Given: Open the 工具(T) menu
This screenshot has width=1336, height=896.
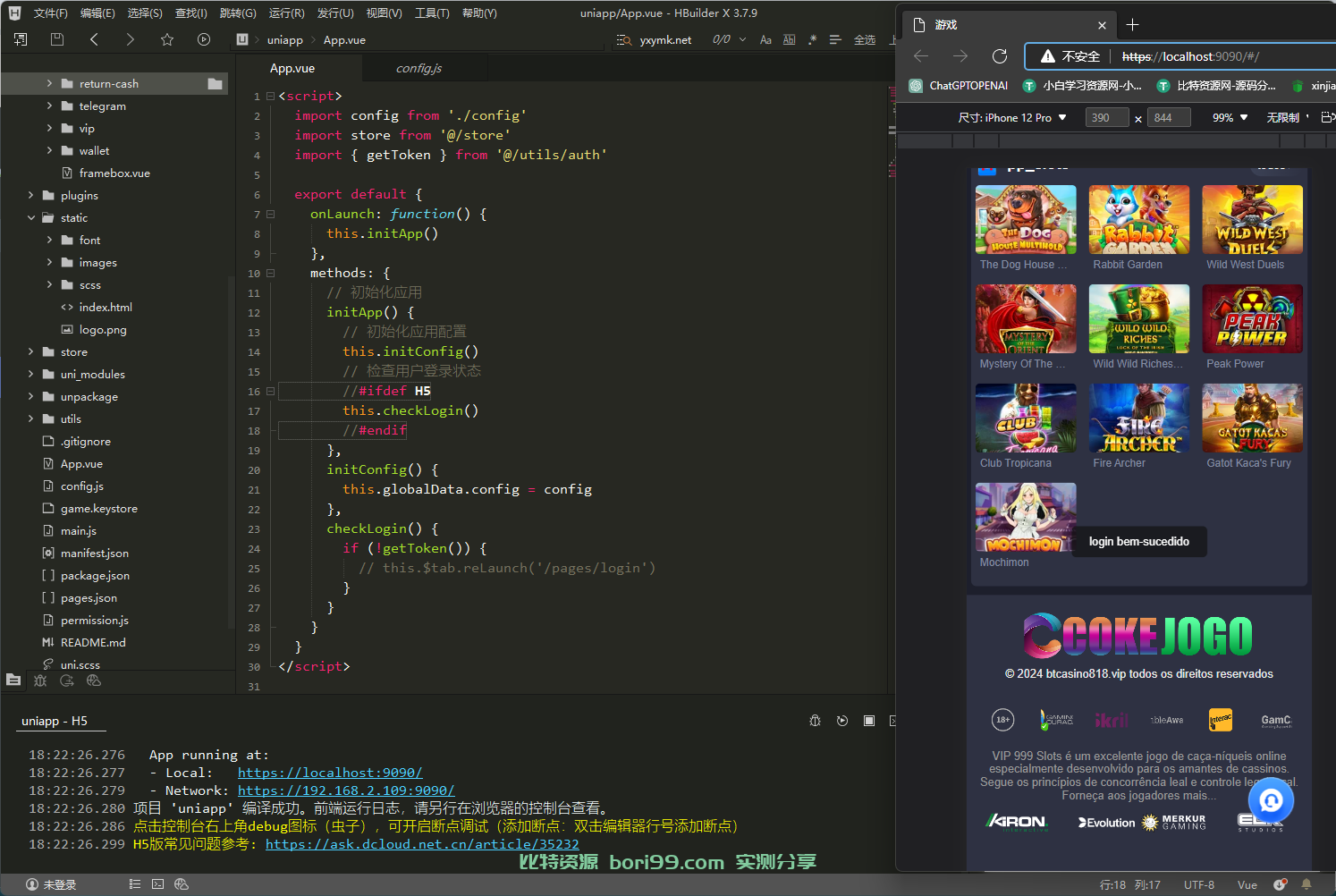Looking at the screenshot, I should (x=432, y=13).
